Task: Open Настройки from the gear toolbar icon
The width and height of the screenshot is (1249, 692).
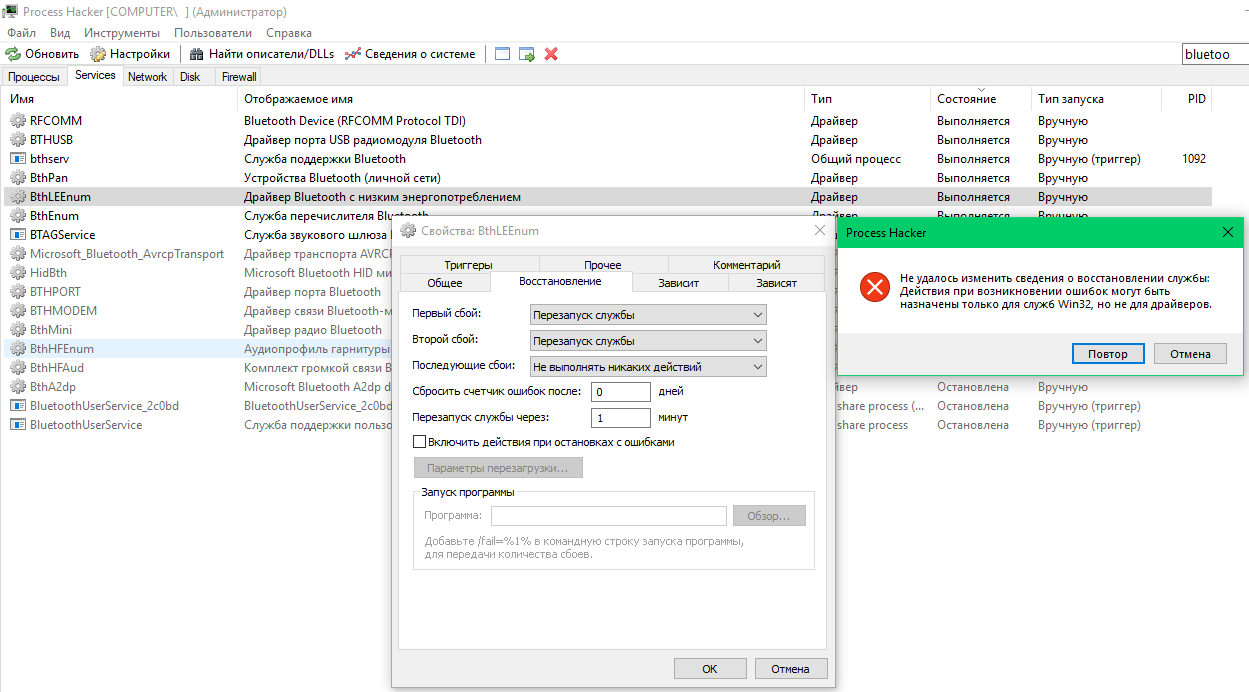Action: [x=98, y=54]
